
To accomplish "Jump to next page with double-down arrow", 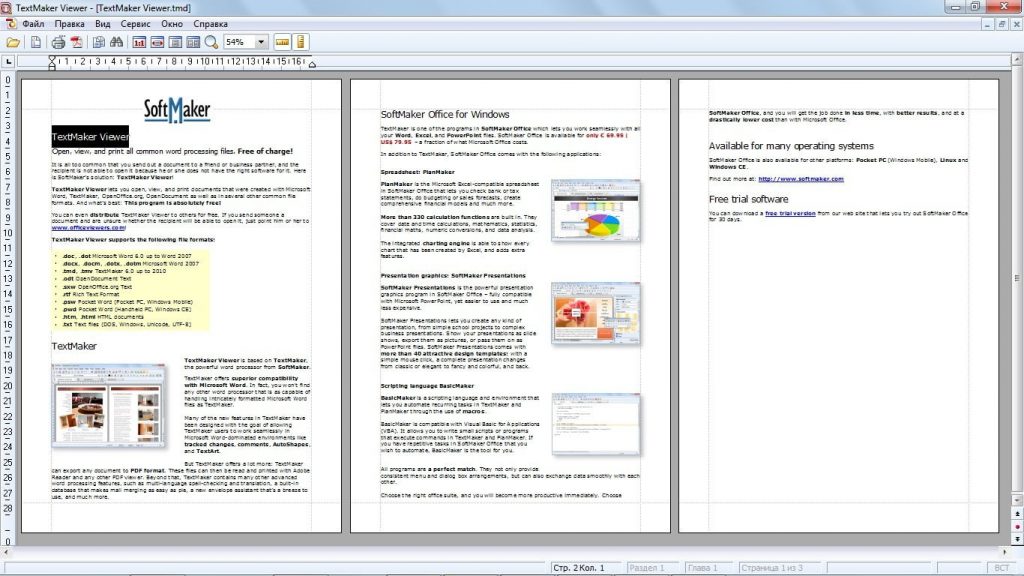I will (x=1017, y=539).
